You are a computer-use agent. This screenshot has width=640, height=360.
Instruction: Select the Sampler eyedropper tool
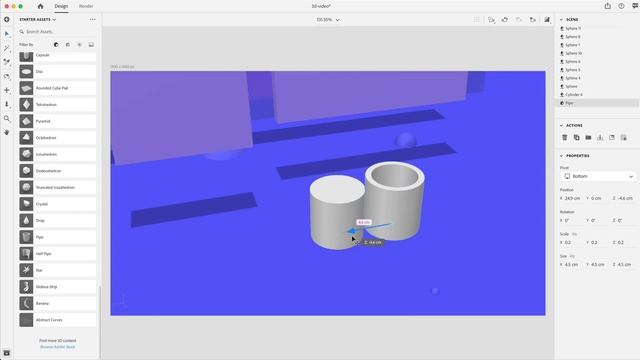point(7,62)
